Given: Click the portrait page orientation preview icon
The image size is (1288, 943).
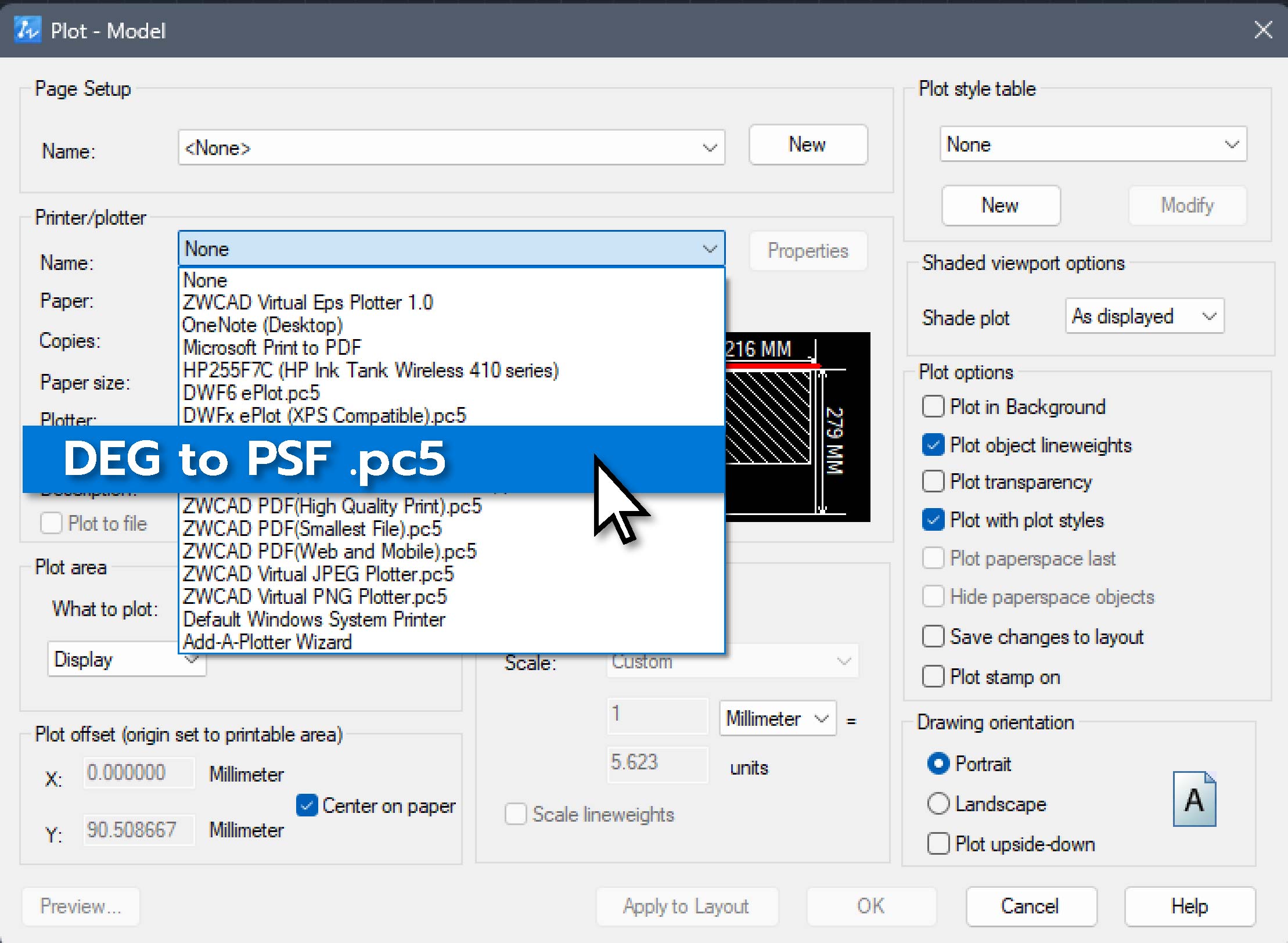Looking at the screenshot, I should point(1194,799).
